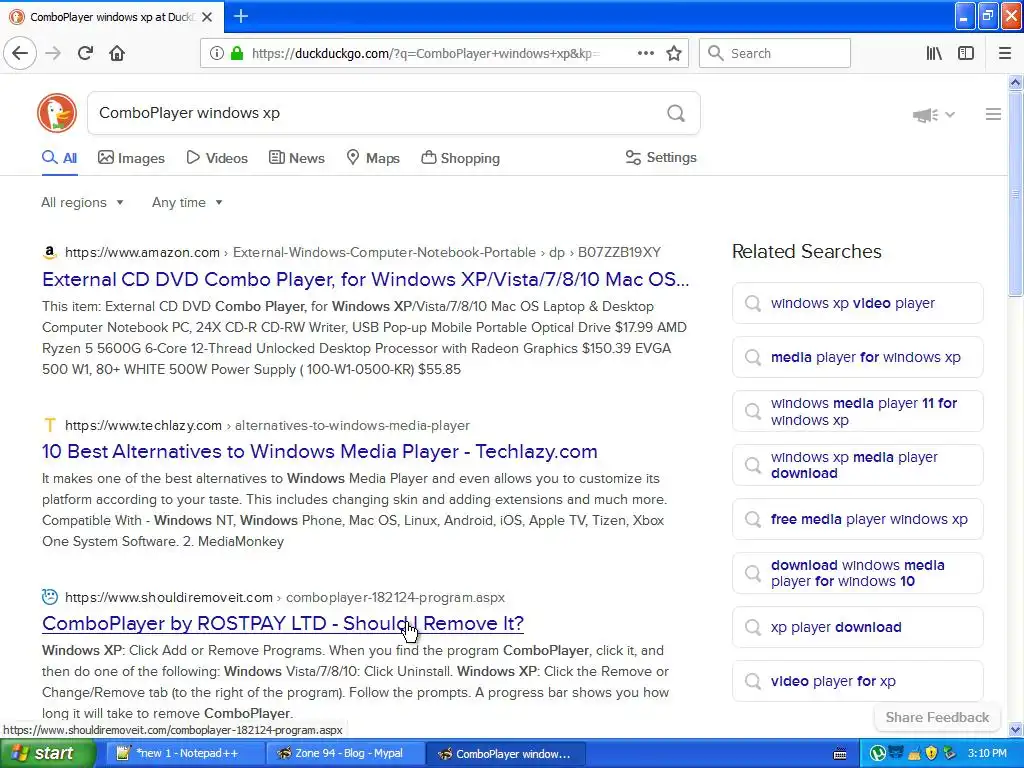Open 10 Best Alternatives to Windows Media Player

click(319, 451)
